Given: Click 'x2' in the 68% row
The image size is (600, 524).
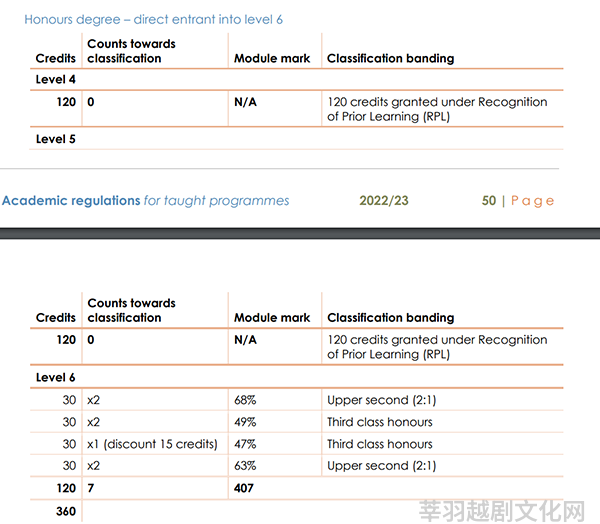Looking at the screenshot, I should [x=93, y=400].
